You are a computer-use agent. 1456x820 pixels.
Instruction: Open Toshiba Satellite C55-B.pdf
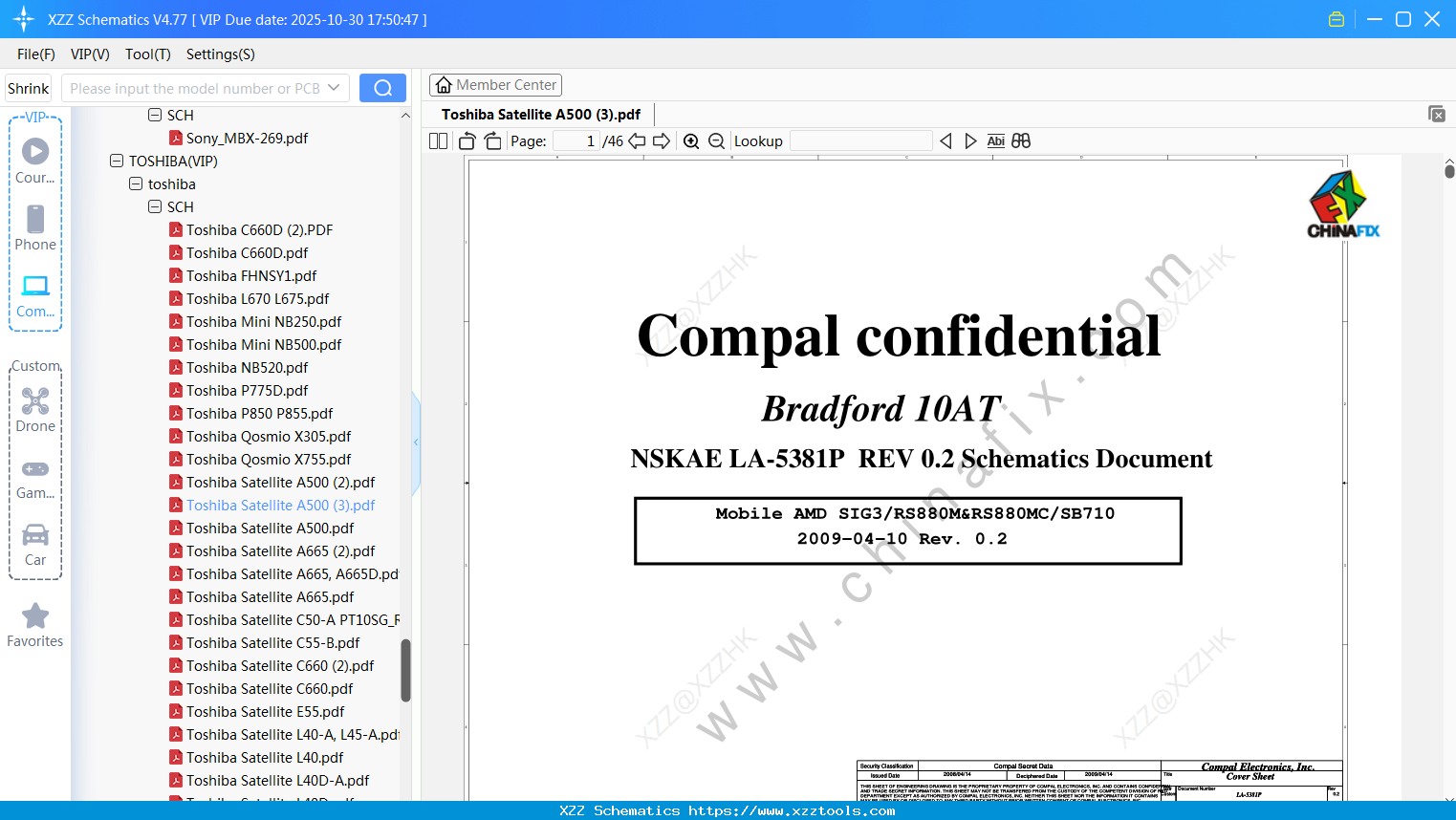click(x=272, y=642)
